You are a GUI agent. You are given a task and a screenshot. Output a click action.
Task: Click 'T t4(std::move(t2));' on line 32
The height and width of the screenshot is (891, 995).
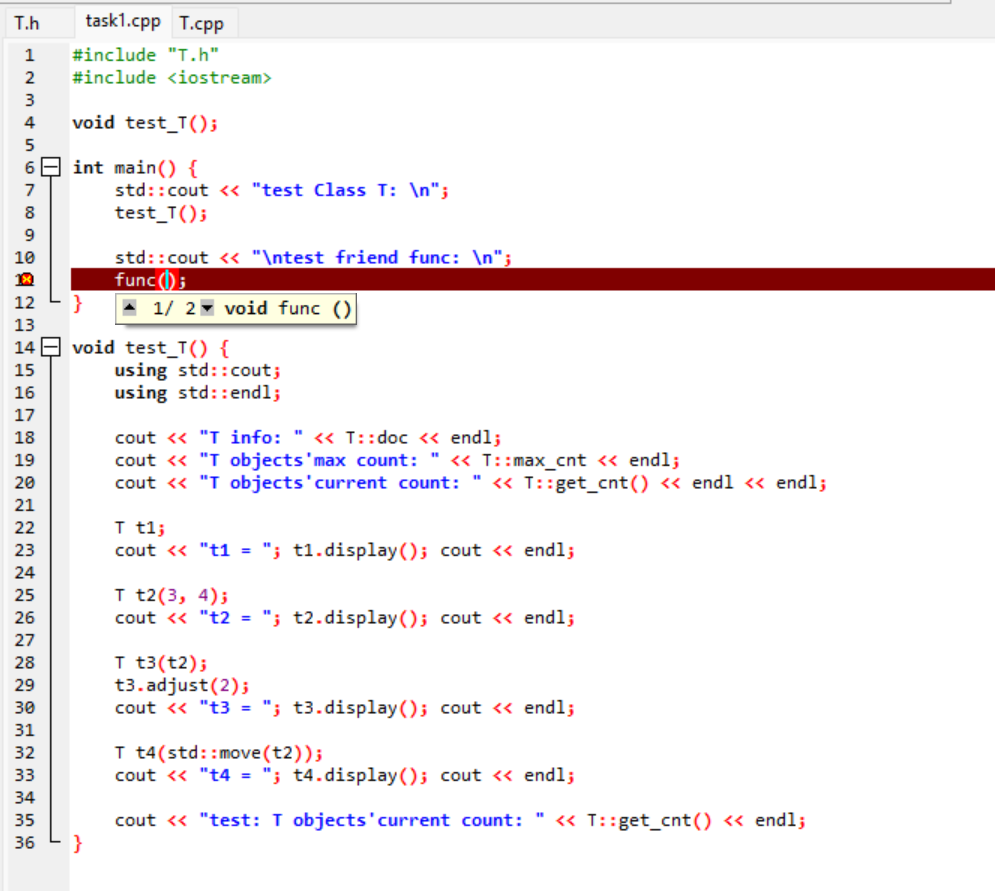(x=219, y=753)
